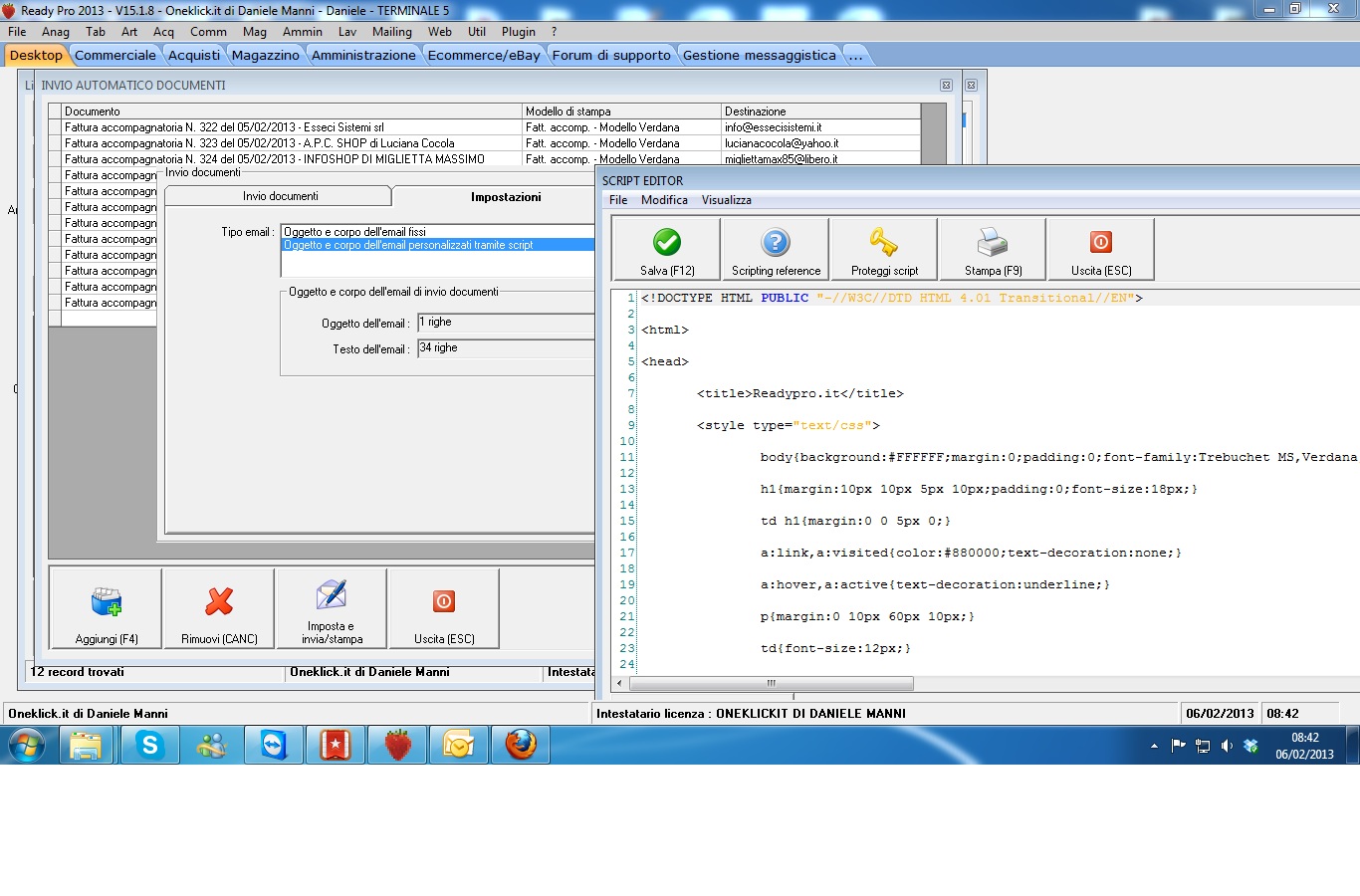The height and width of the screenshot is (896, 1360).
Task: Click Salva (F12) in Script Editor
Action: coord(667,249)
